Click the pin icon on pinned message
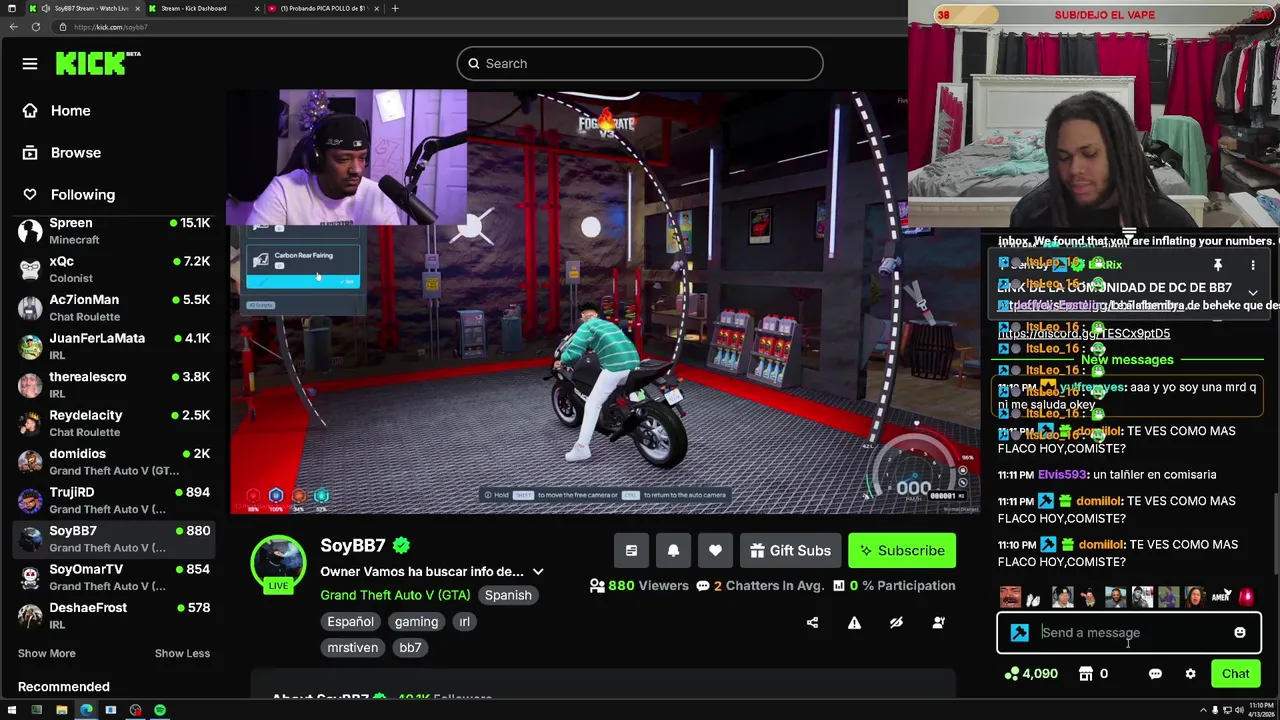1280x720 pixels. pos(1218,265)
